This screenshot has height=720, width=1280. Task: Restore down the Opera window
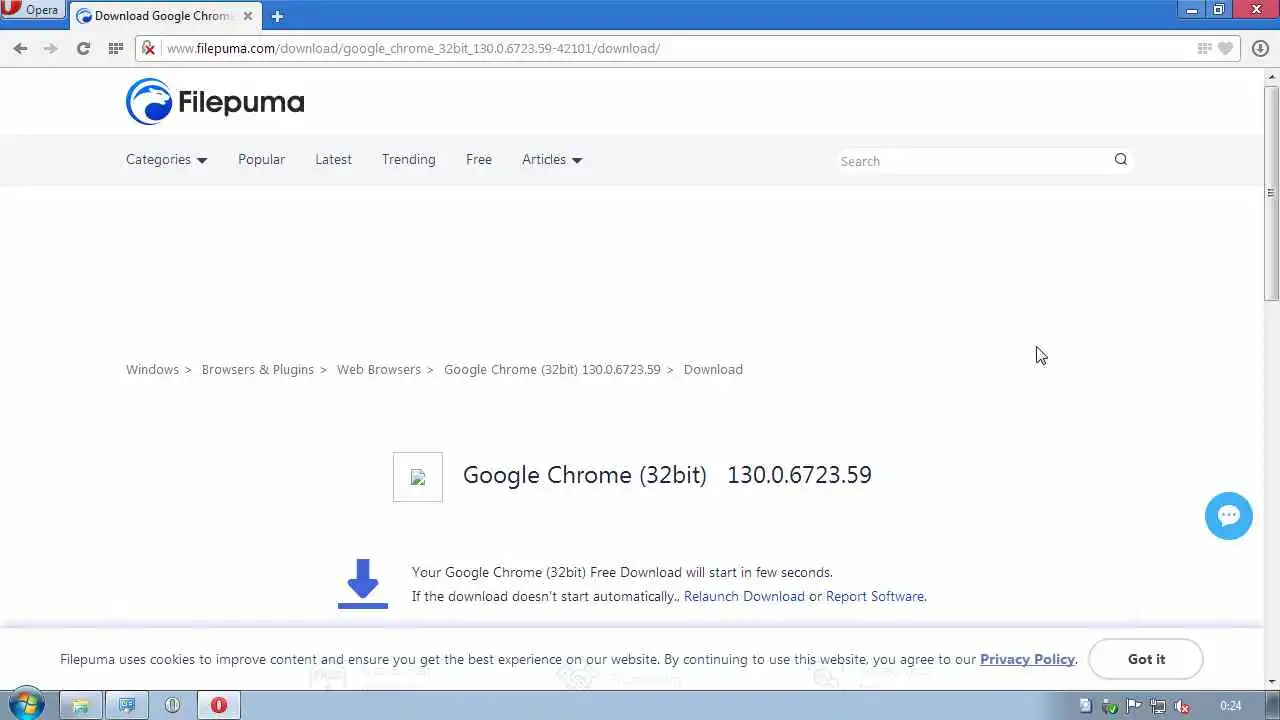click(x=1218, y=9)
